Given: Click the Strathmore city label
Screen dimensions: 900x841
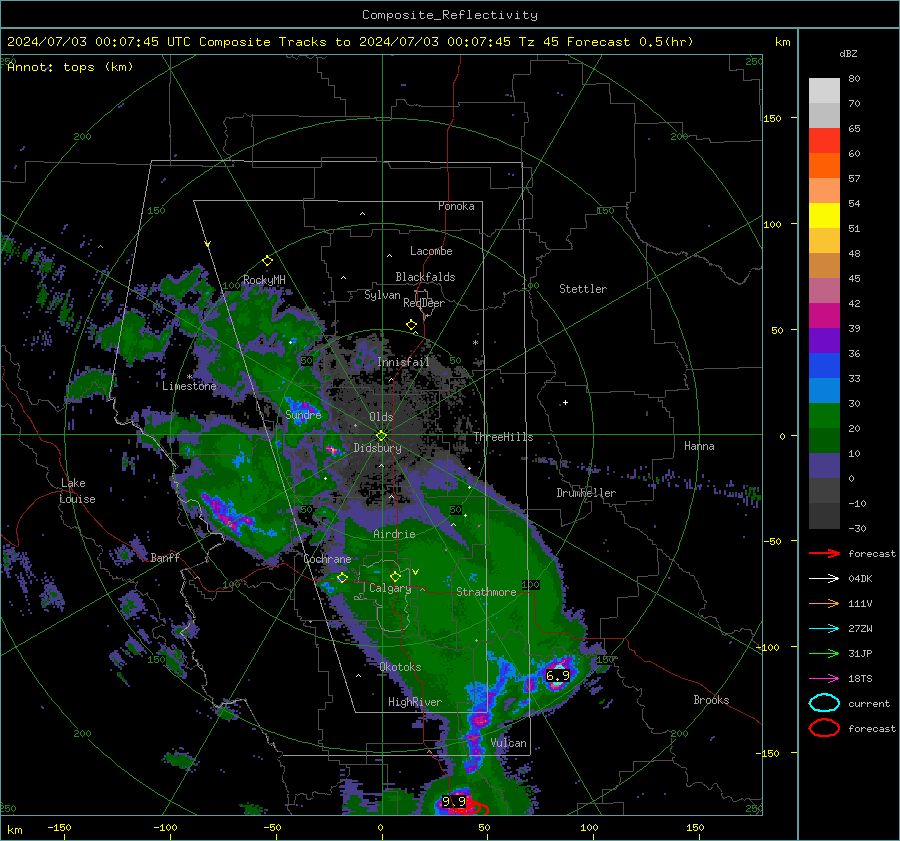Looking at the screenshot, I should click(x=486, y=592).
